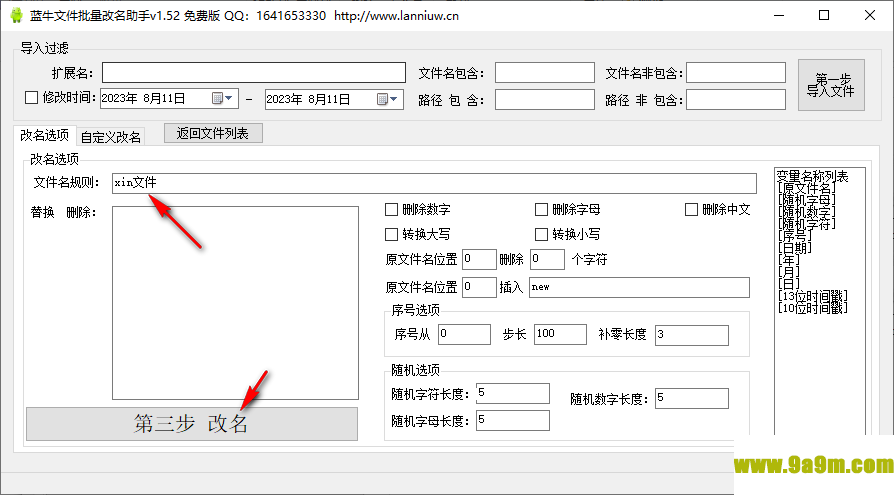894x495 pixels.
Task: Click the 插入 field containing new
Action: point(639,287)
